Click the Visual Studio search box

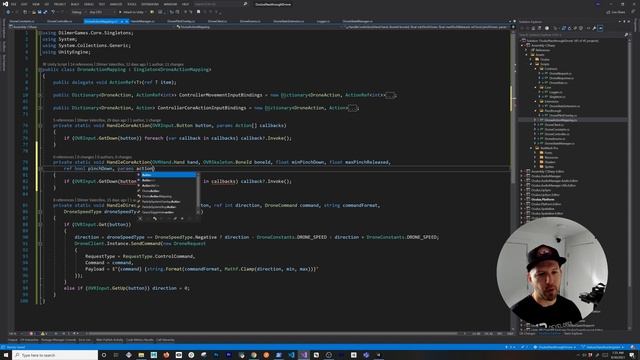(x=220, y=4)
